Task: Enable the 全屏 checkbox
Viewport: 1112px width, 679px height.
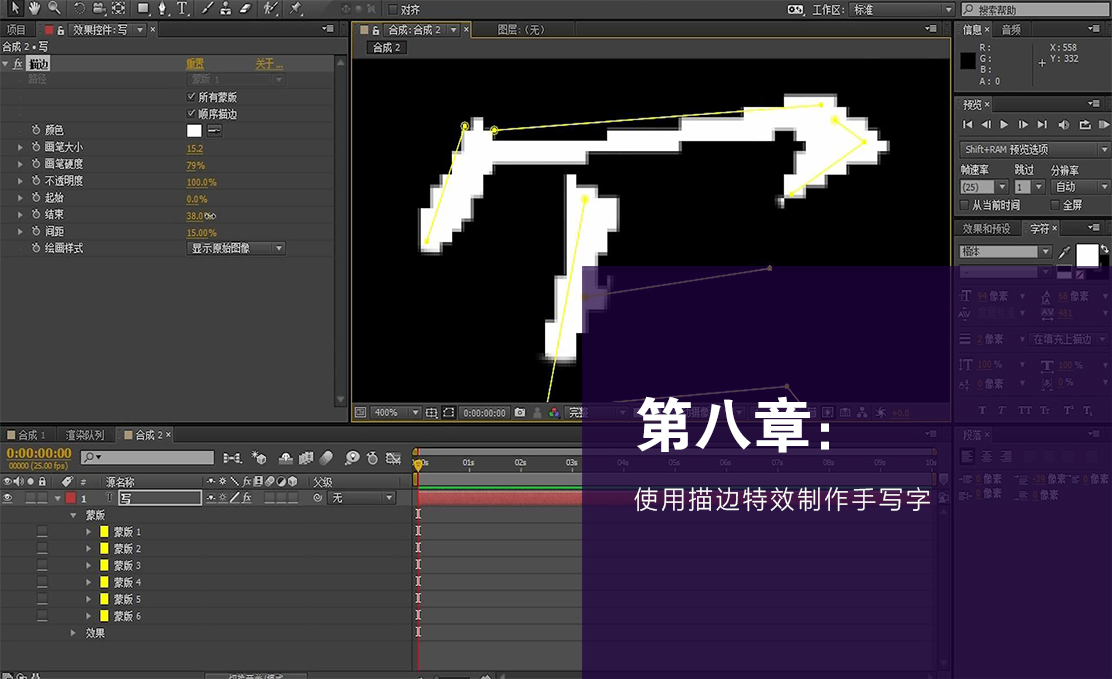Action: pyautogui.click(x=1055, y=205)
